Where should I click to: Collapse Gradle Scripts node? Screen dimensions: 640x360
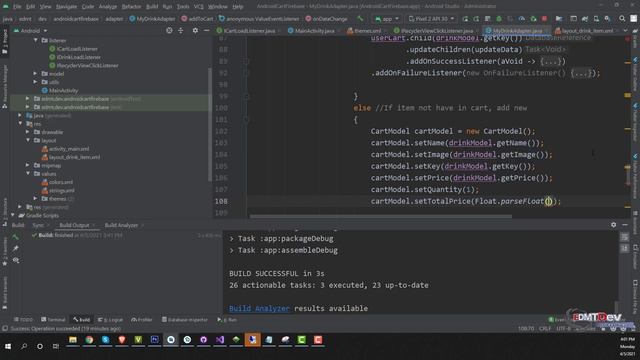(13, 215)
